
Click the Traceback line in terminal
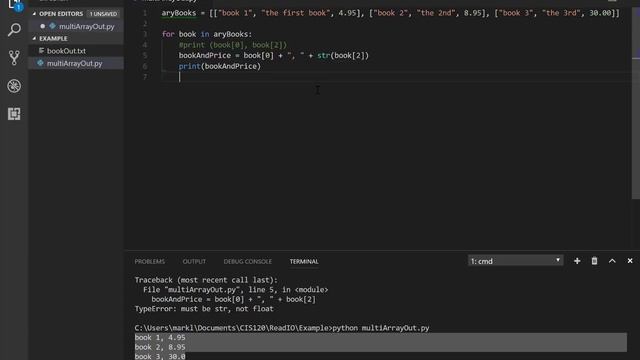click(x=206, y=280)
